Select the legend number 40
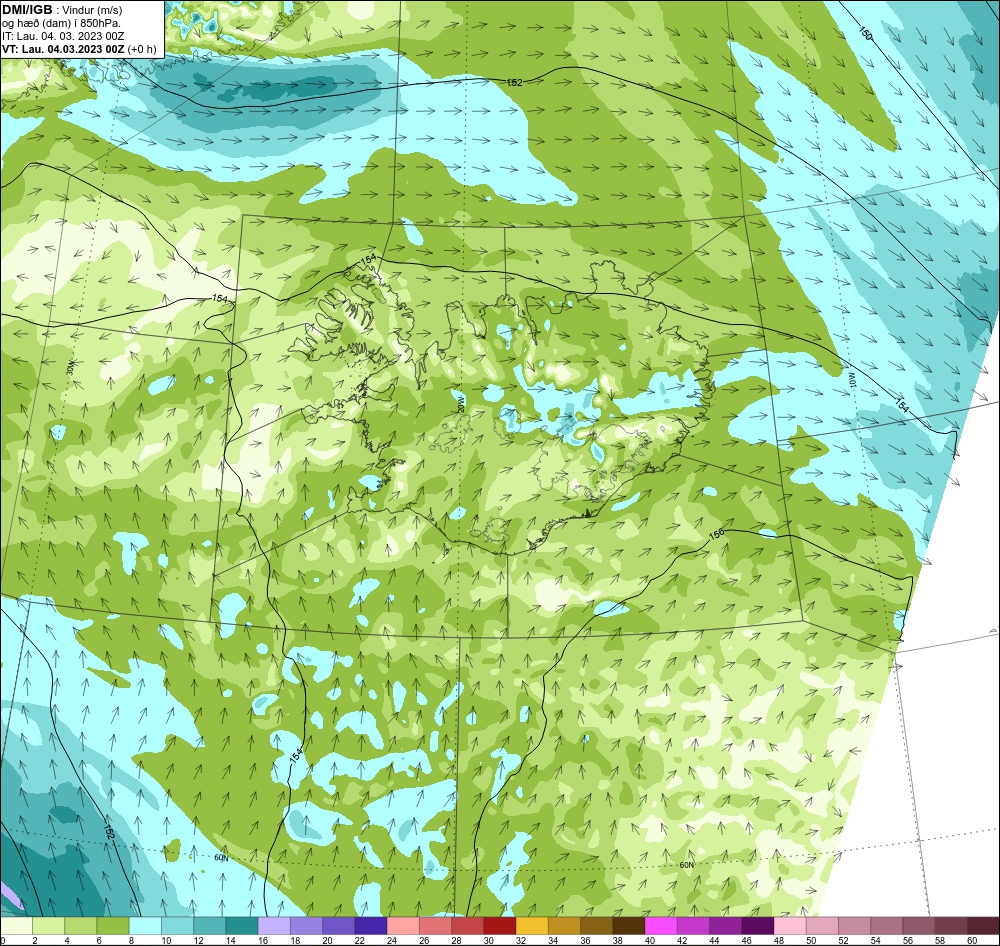Viewport: 1000px width, 946px height. pos(651,940)
